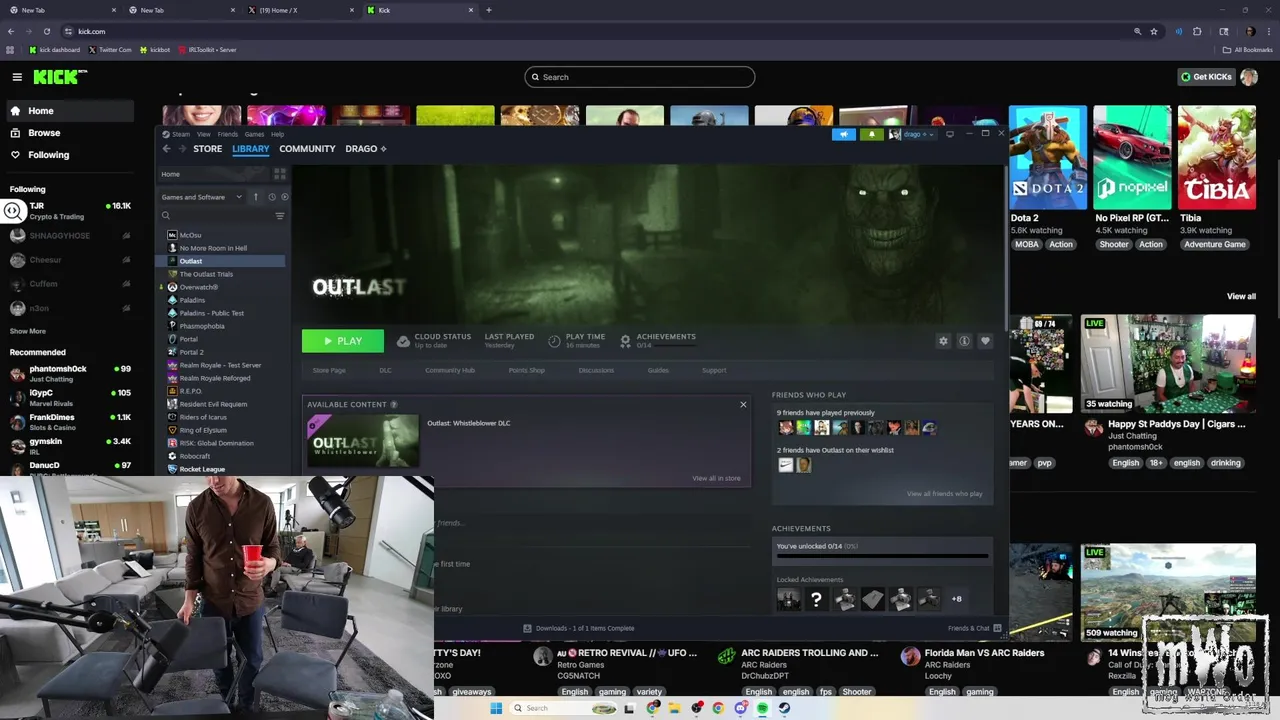Open TJR channel in Following list
Viewport: 1280px width, 720px height.
(x=70, y=211)
